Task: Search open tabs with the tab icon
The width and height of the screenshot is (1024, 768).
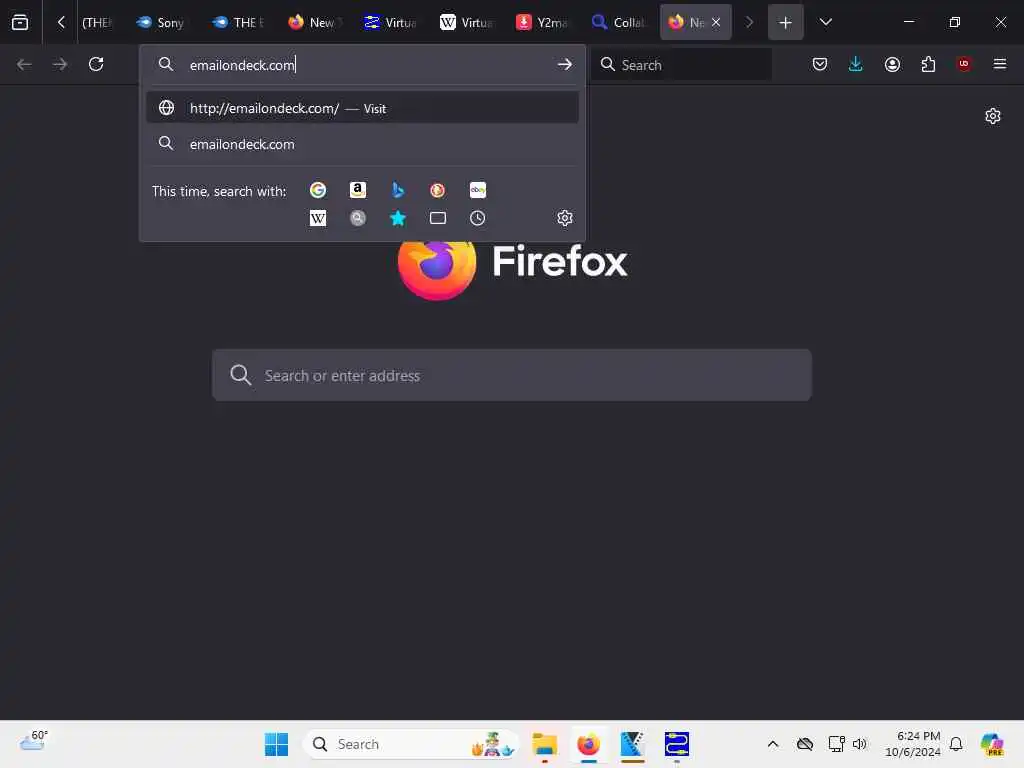Action: click(438, 218)
